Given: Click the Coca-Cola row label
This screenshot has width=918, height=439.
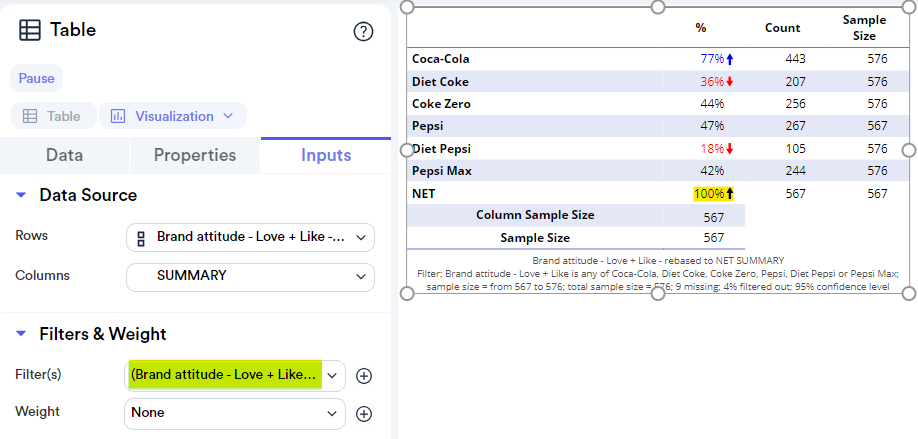Looking at the screenshot, I should 441,59.
